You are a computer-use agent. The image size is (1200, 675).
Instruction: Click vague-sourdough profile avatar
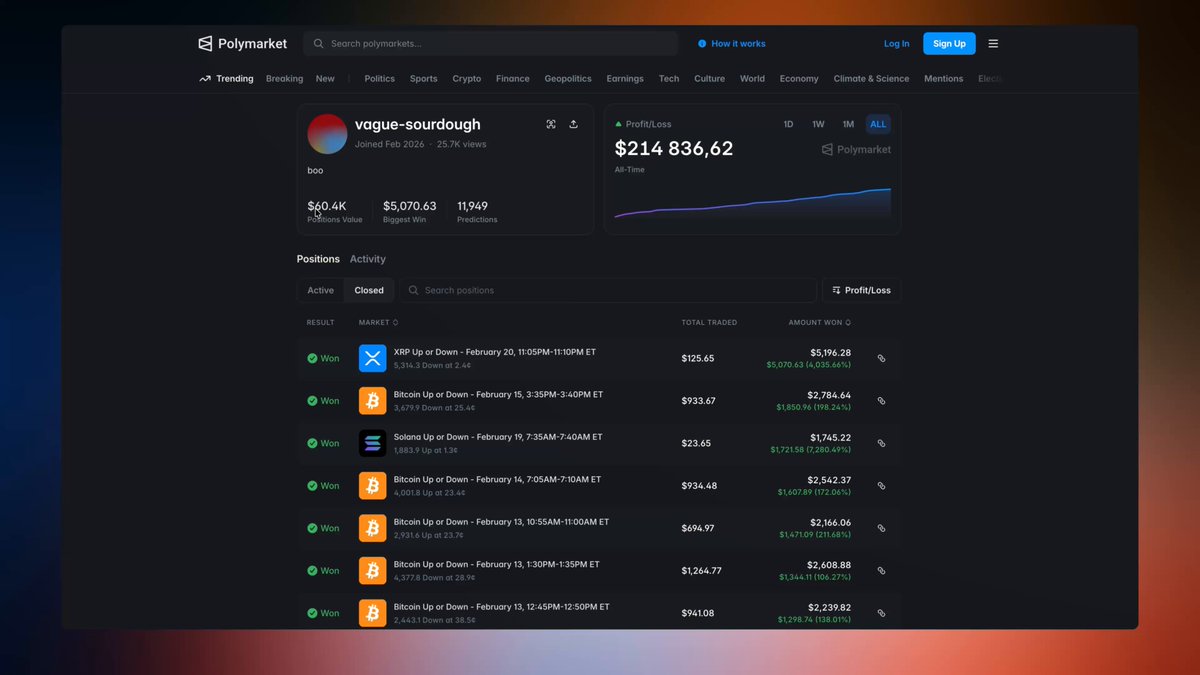327,134
